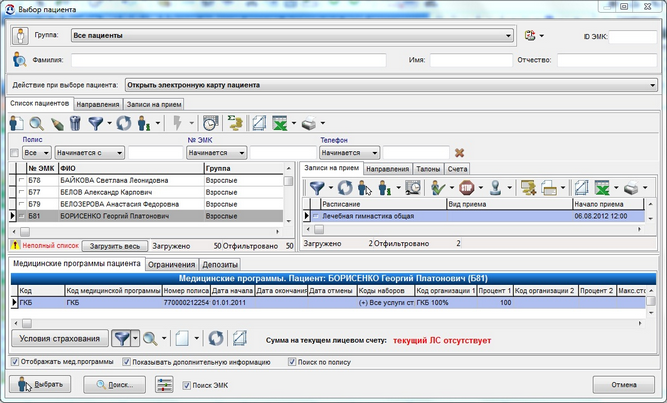This screenshot has width=667, height=403.
Task: Click the refresh icon in medical programs toolbar
Action: point(216,339)
